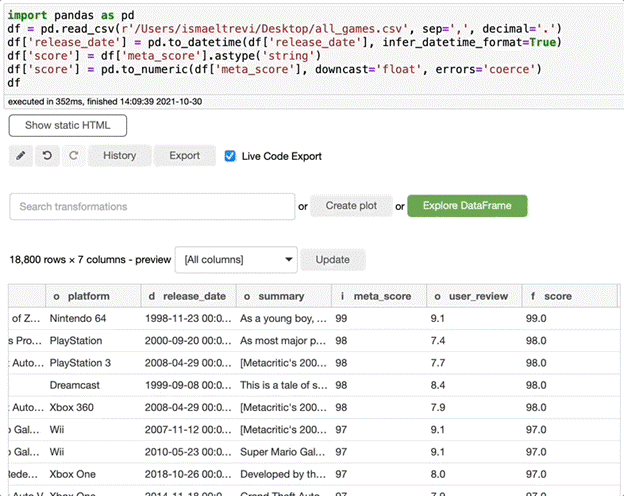Image resolution: width=624 pixels, height=496 pixels.
Task: Click the Show static HTML button
Action: 68,125
